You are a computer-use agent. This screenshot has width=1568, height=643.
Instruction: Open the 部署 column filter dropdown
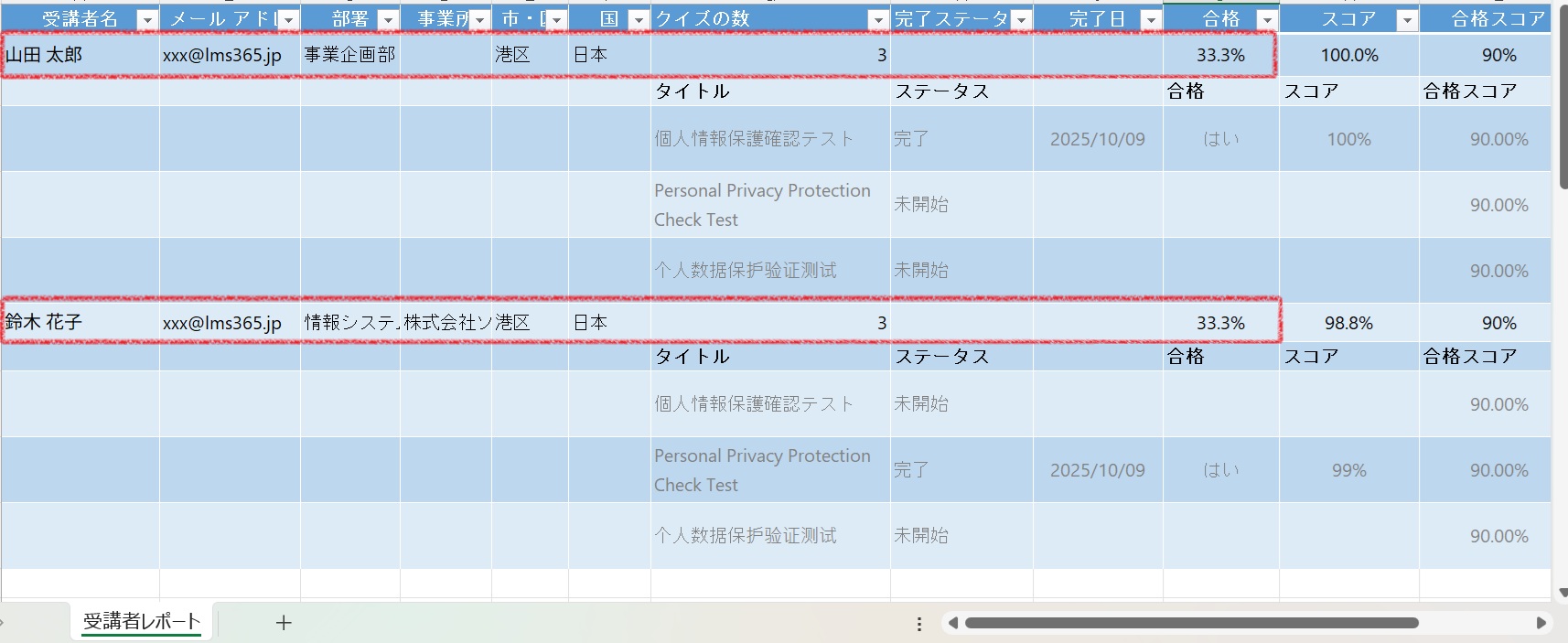coord(388,19)
